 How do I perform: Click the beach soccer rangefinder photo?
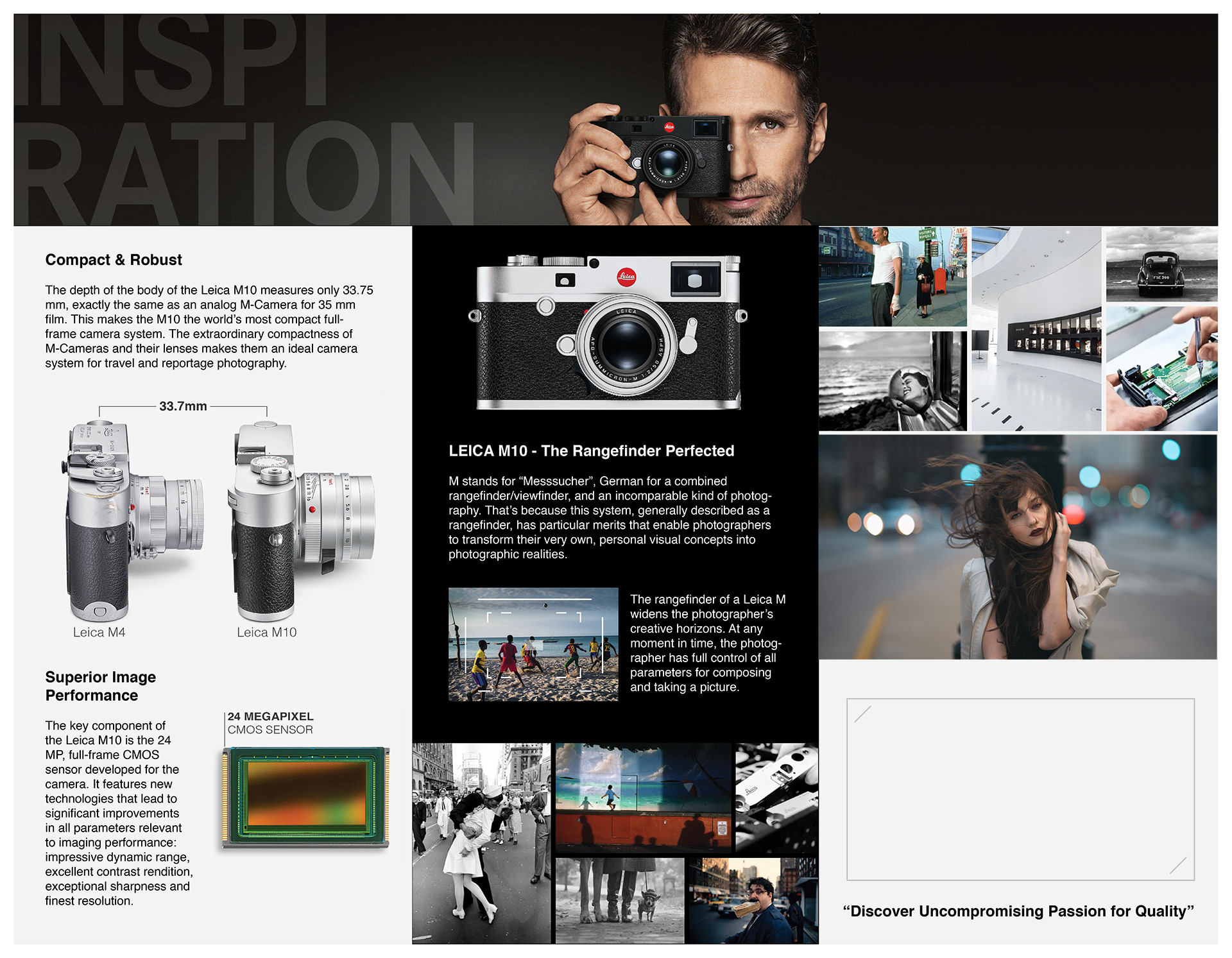[533, 644]
